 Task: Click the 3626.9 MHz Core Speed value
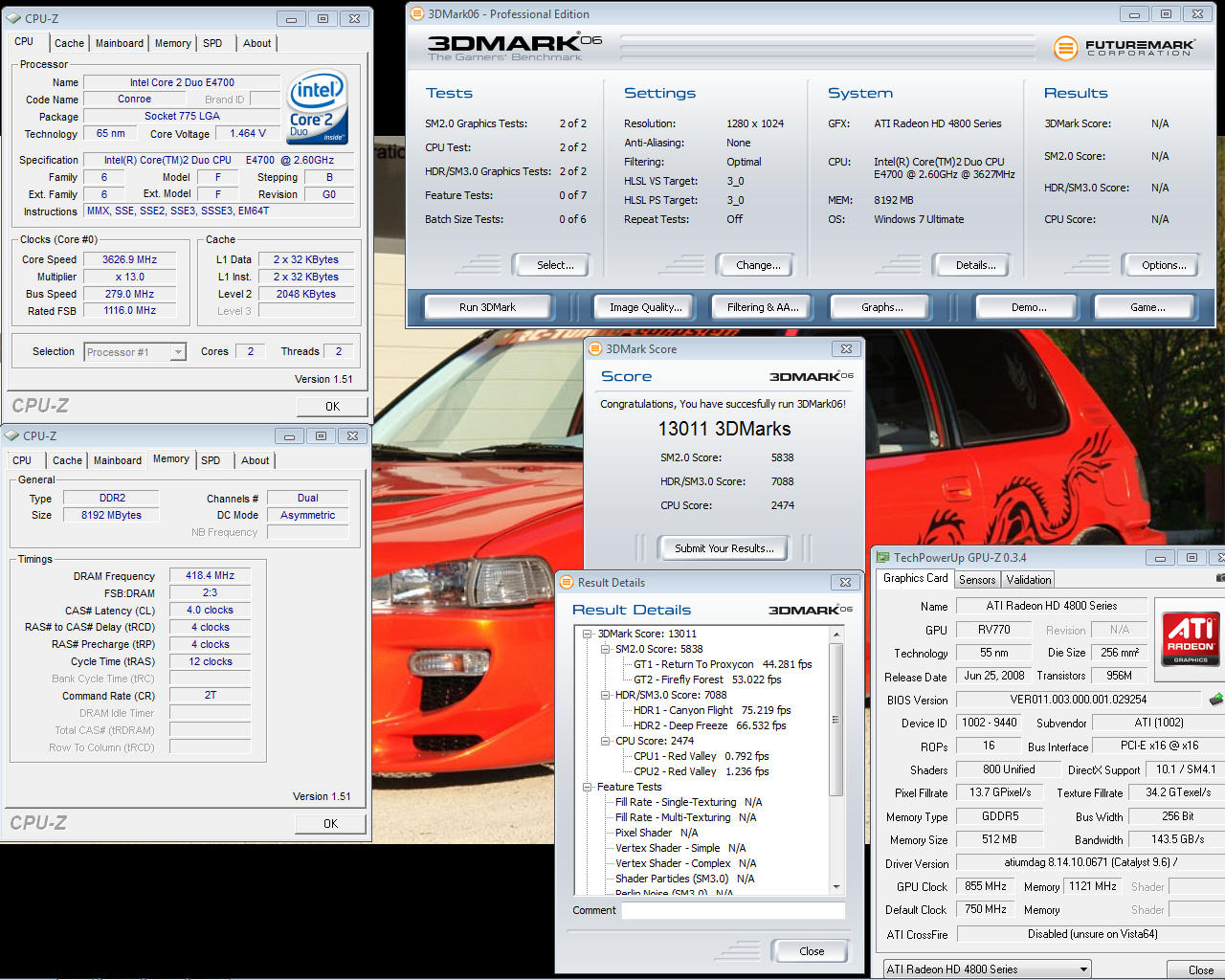pyautogui.click(x=129, y=259)
